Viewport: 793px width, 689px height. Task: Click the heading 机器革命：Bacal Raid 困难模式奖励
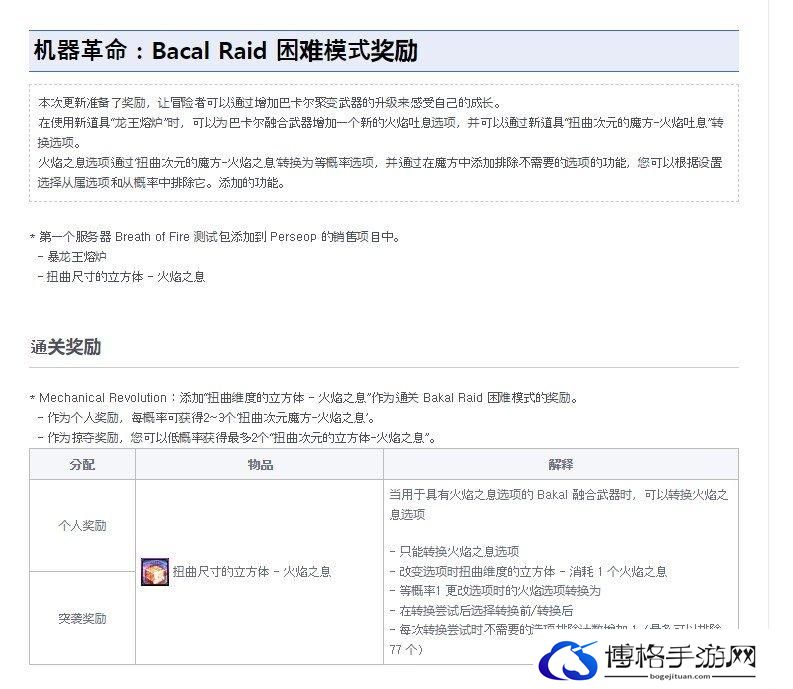[226, 51]
